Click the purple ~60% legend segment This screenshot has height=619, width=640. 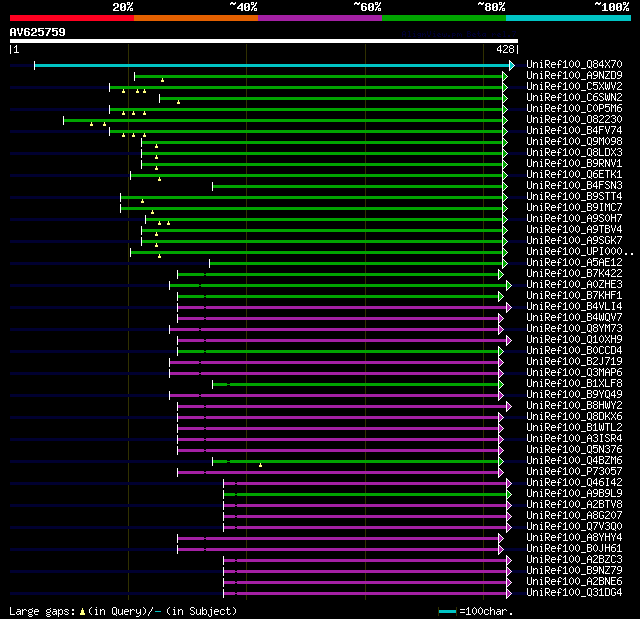pos(320,18)
